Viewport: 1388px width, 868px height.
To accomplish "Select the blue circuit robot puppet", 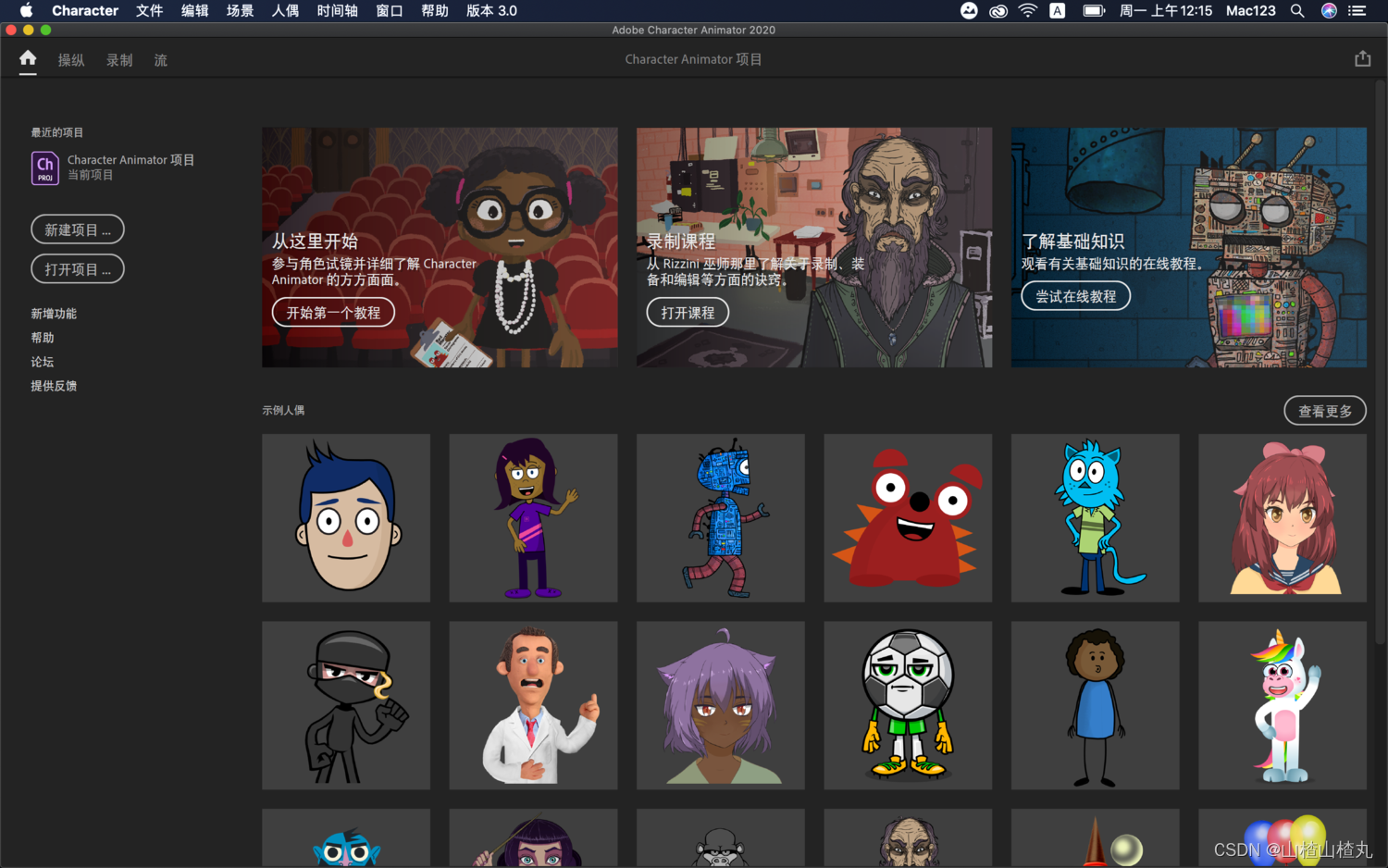I will pos(721,518).
